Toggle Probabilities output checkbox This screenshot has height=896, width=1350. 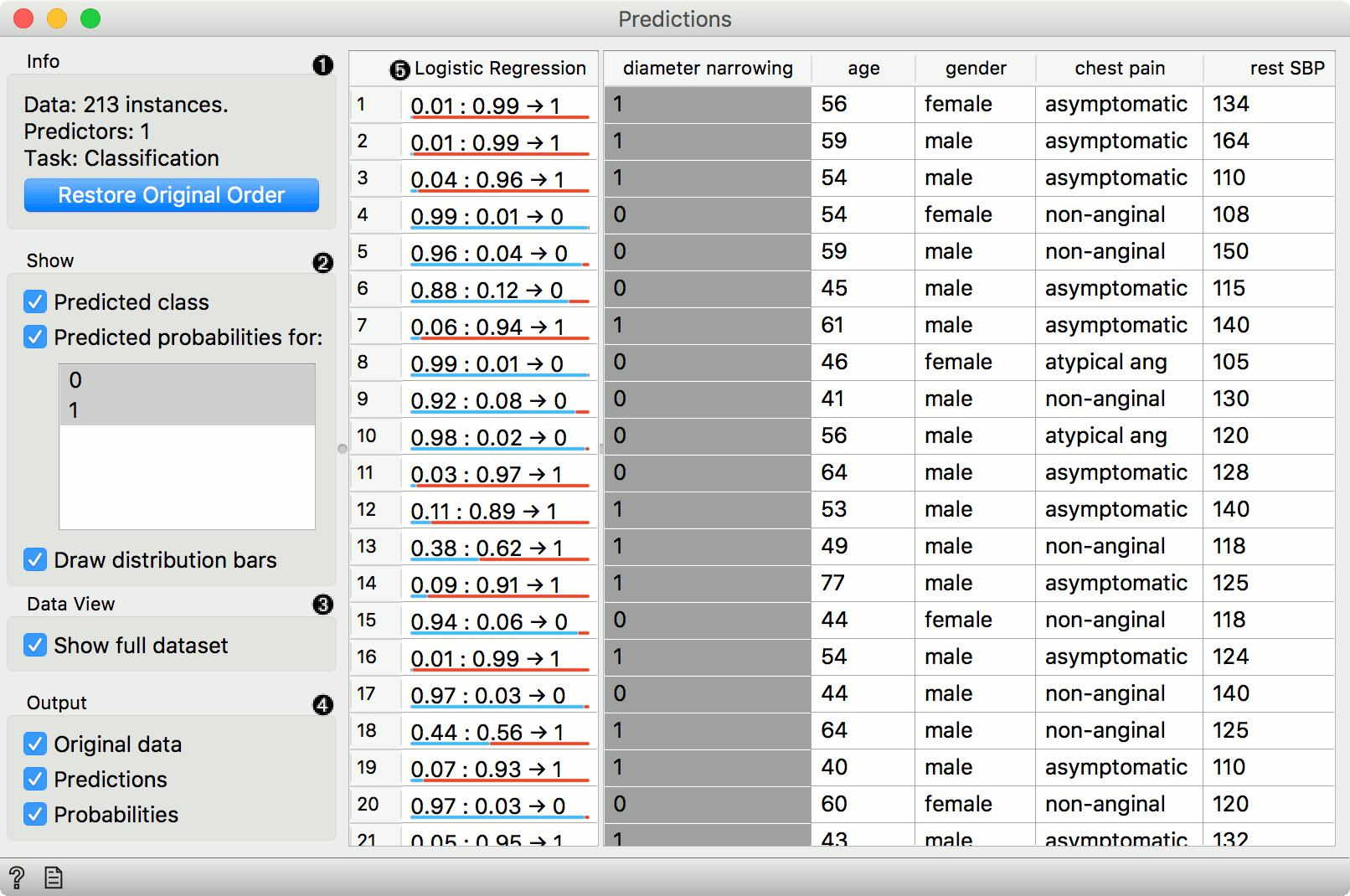35,814
